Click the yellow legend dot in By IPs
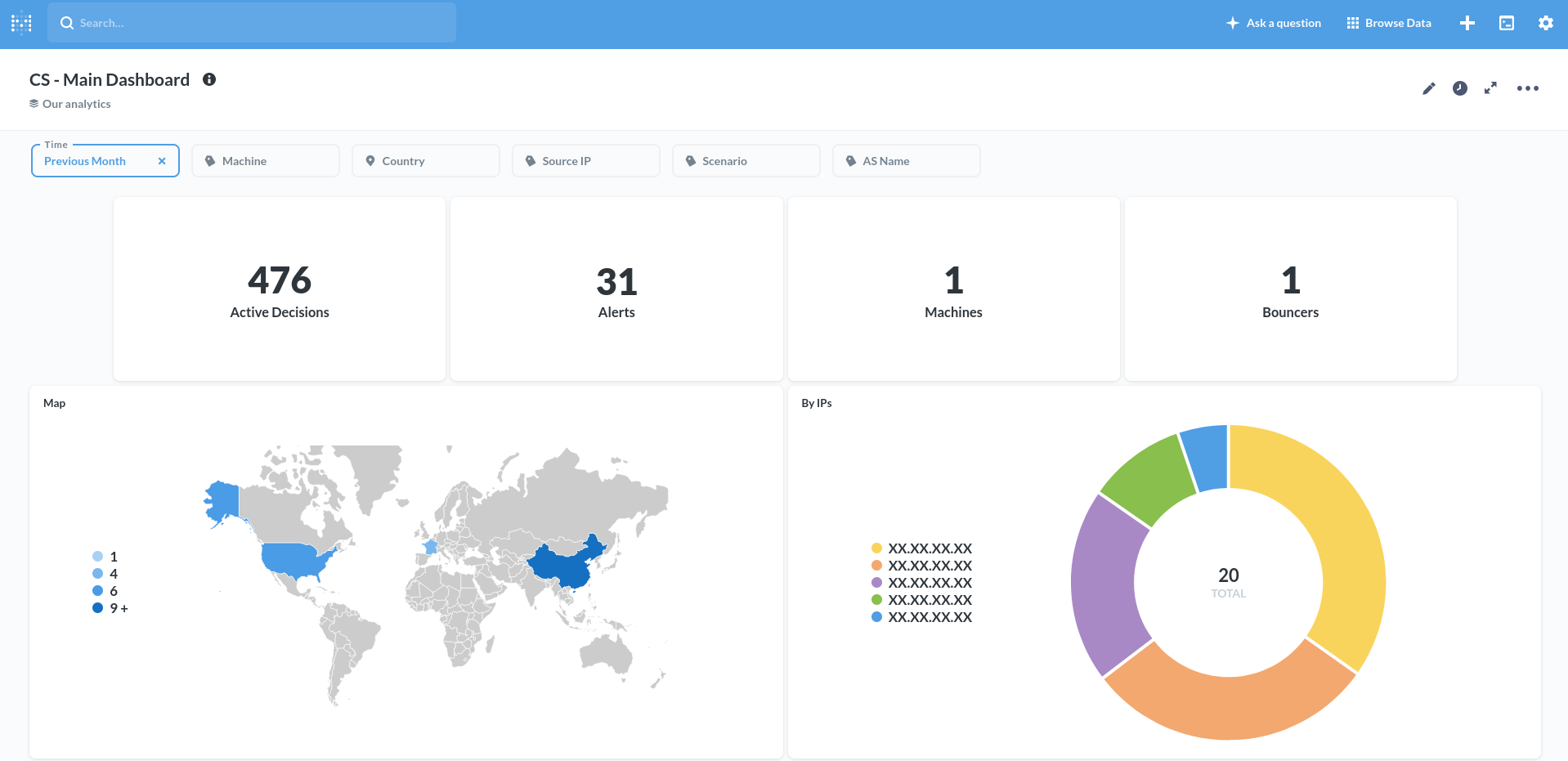Image resolution: width=1568 pixels, height=761 pixels. pyautogui.click(x=876, y=548)
